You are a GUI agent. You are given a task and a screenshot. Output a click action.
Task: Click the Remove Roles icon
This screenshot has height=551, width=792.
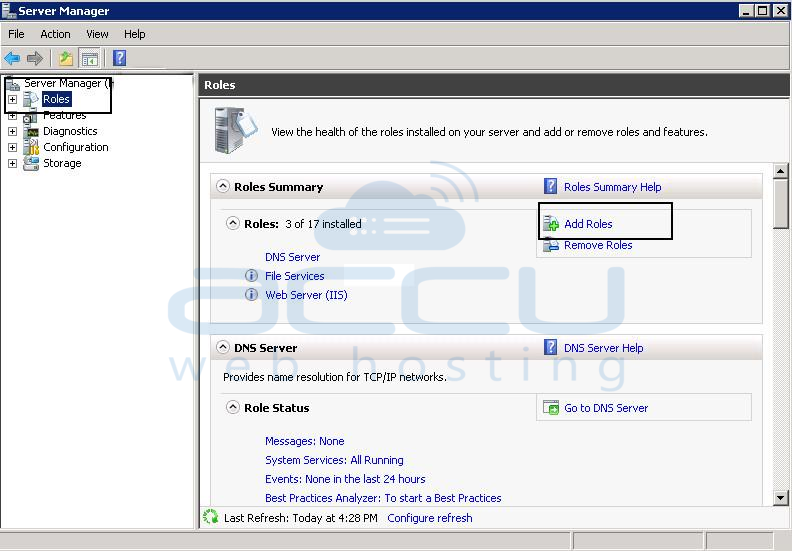click(x=550, y=245)
